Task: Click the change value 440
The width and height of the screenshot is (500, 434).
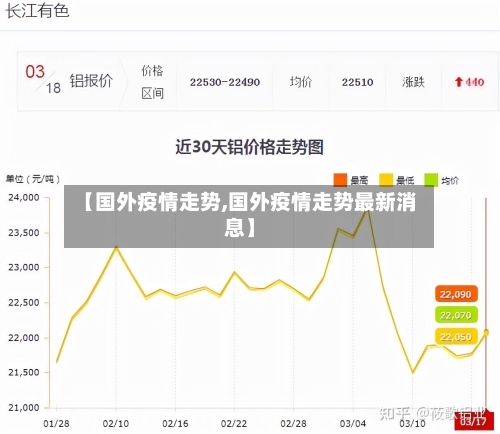Action: click(x=474, y=82)
